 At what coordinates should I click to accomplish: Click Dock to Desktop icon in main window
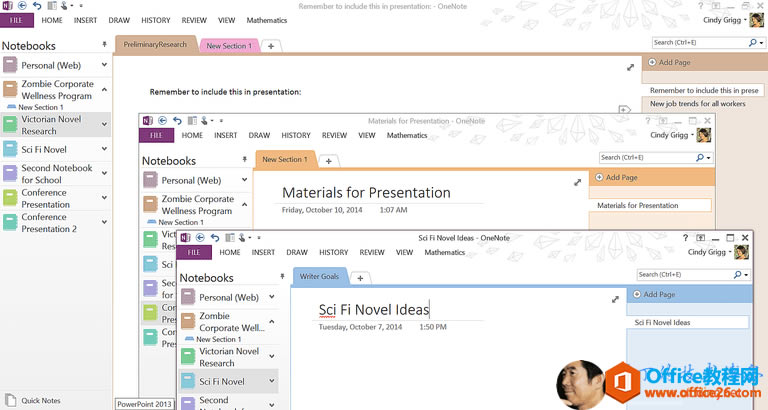click(52, 6)
